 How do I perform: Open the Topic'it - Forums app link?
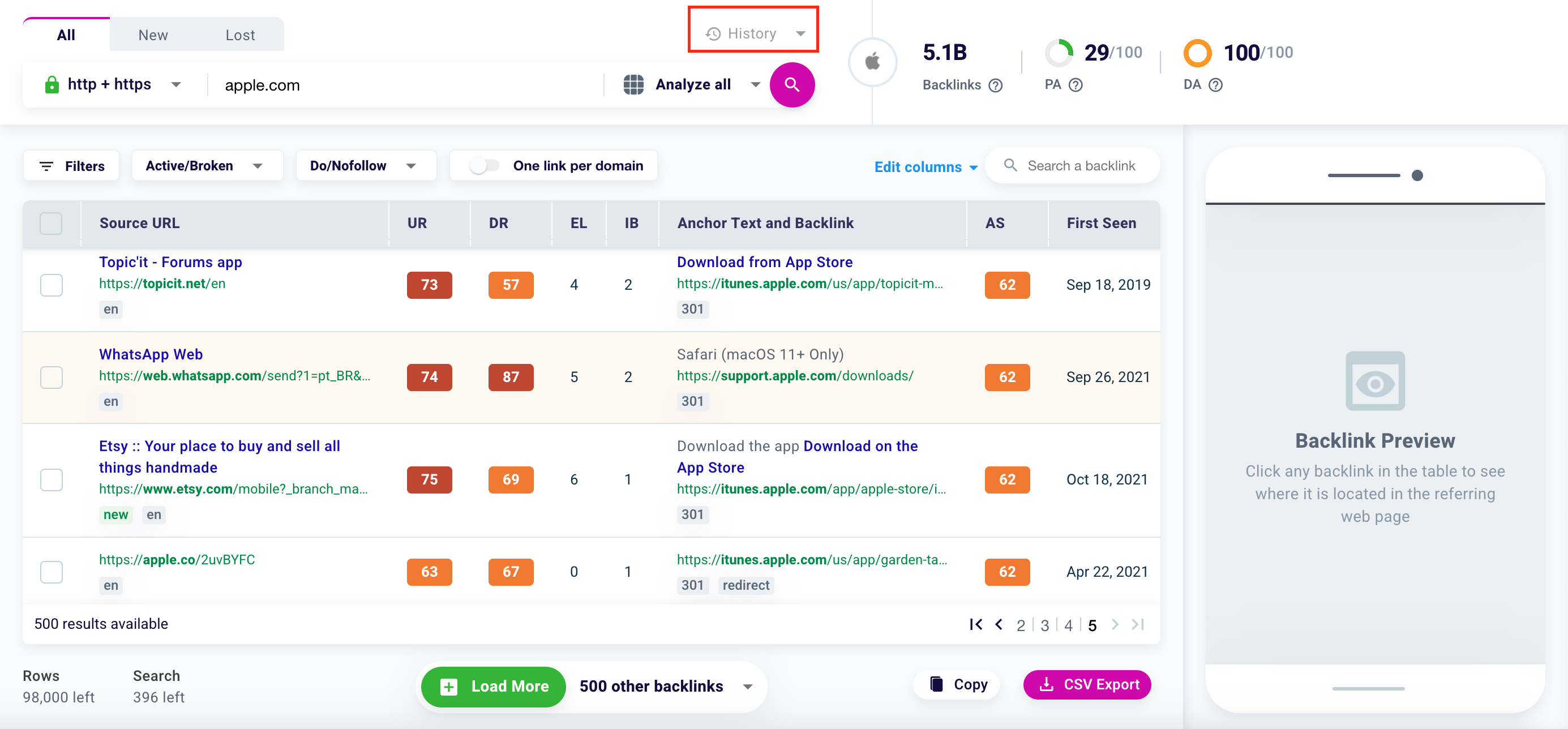tap(170, 262)
